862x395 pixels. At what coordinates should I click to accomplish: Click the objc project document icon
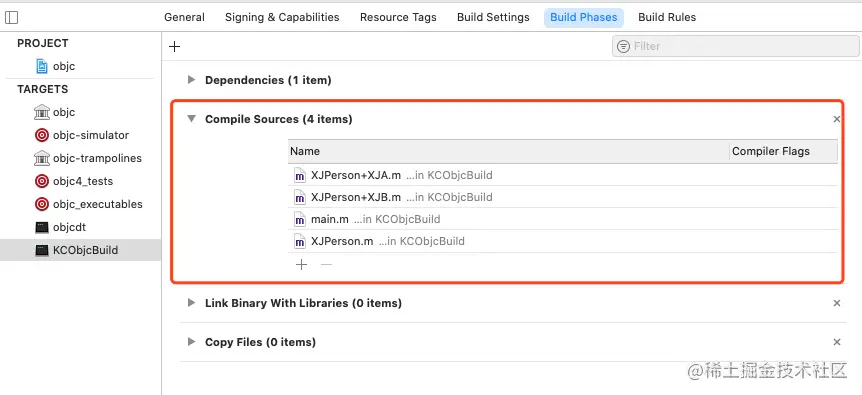[x=42, y=66]
